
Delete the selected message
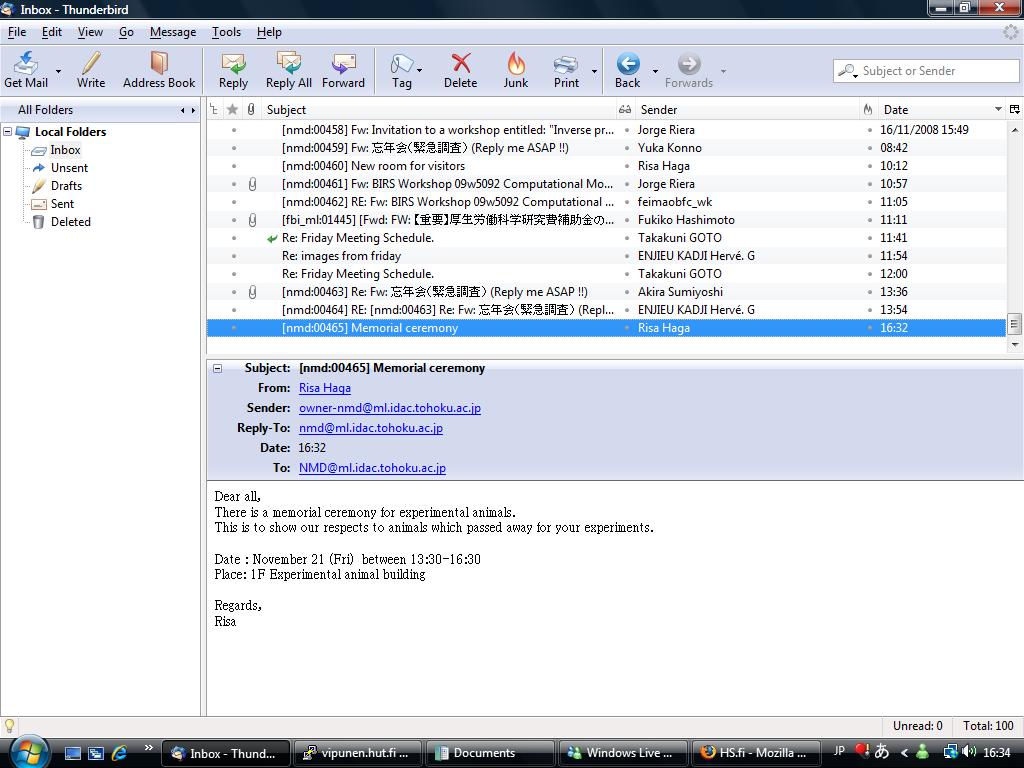pos(460,70)
